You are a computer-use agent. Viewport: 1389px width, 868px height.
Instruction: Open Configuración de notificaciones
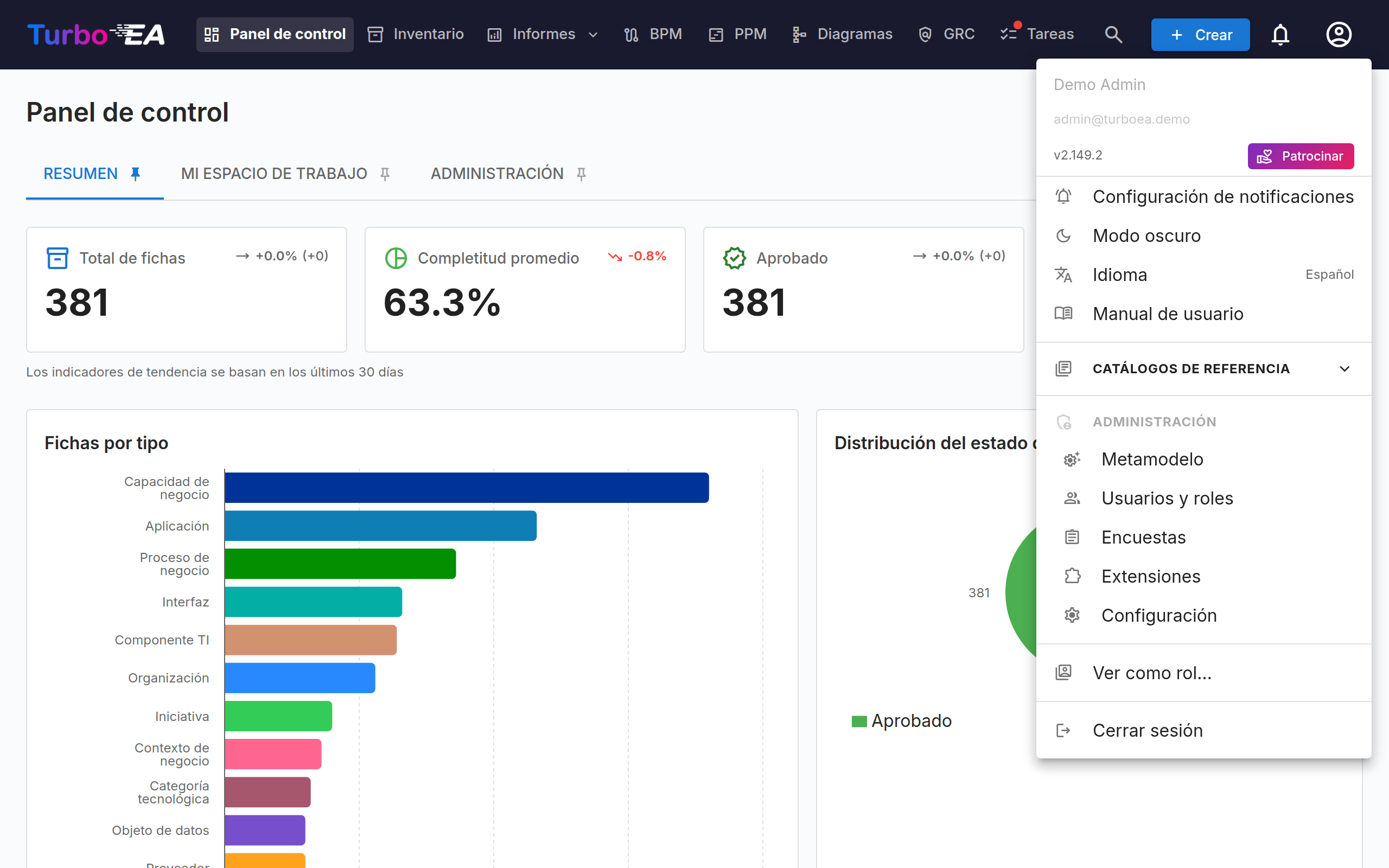point(1203,197)
